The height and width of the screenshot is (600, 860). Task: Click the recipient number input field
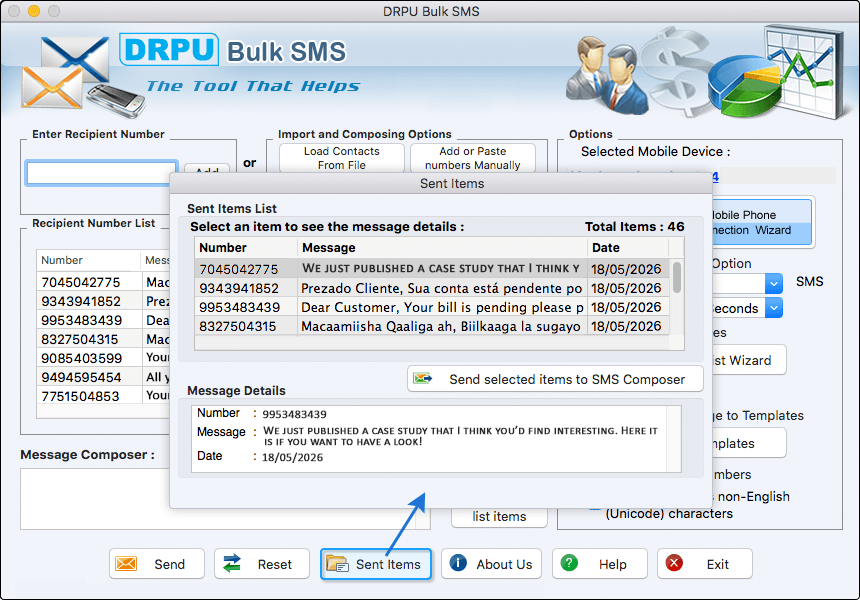tap(101, 173)
